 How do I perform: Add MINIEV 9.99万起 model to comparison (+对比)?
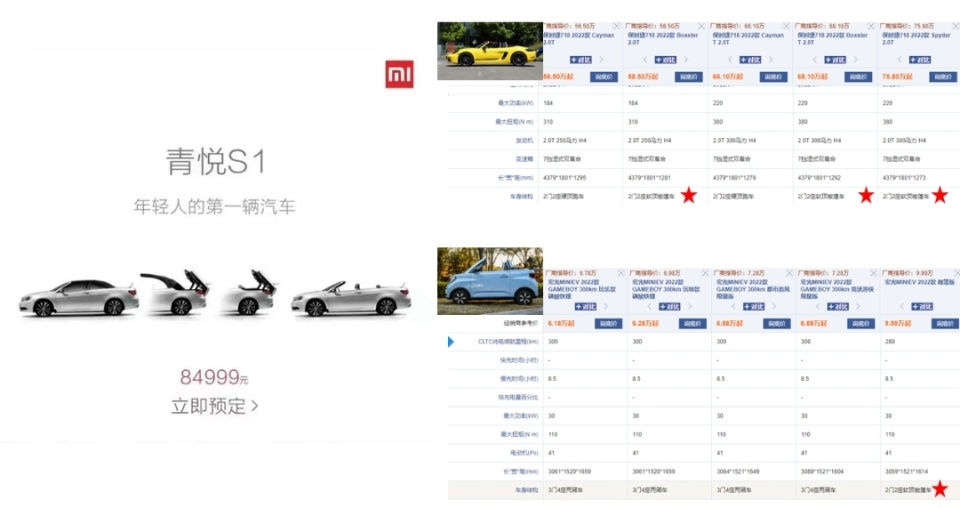[922, 306]
